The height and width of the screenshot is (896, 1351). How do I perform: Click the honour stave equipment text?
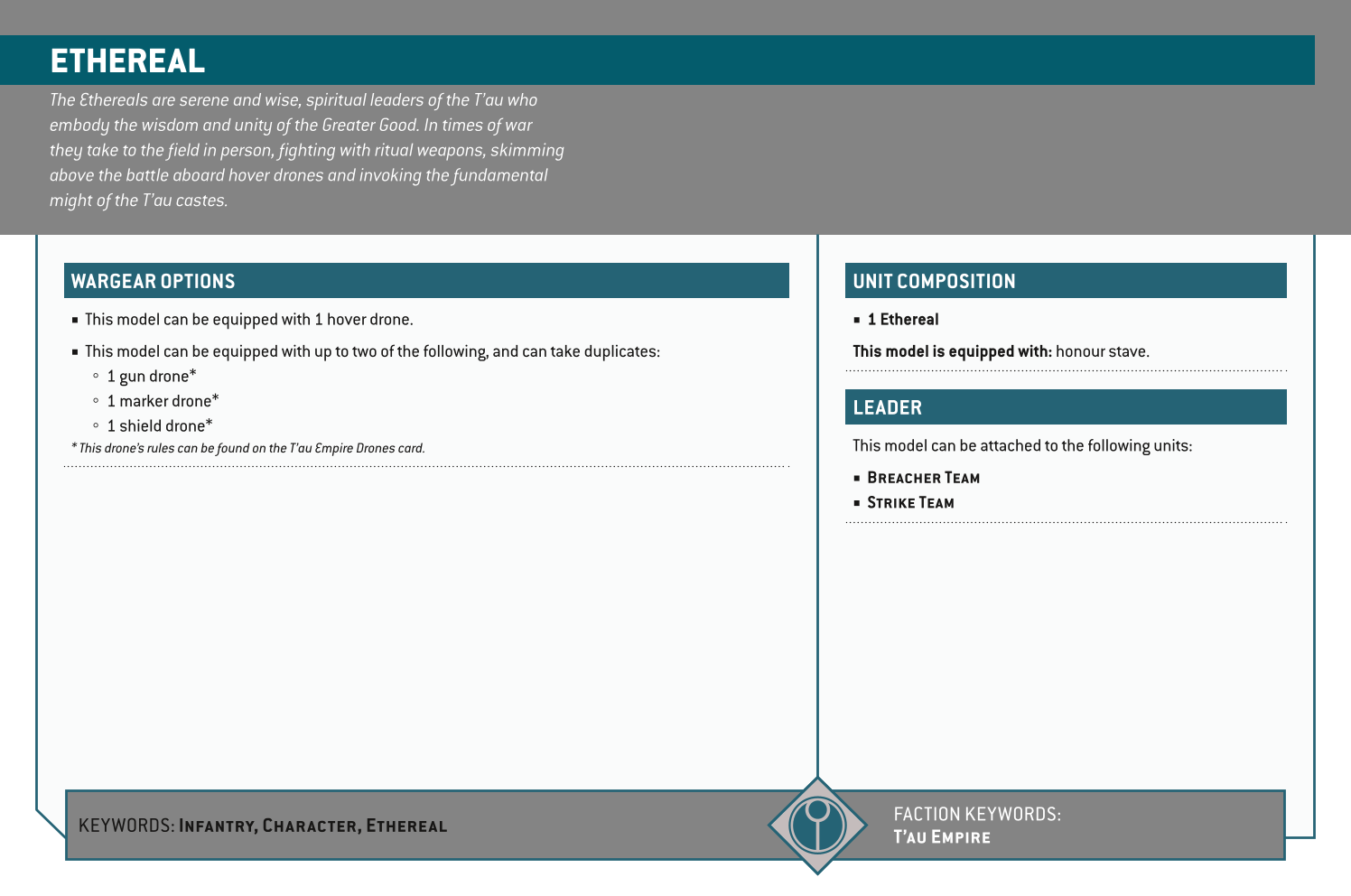point(1102,351)
